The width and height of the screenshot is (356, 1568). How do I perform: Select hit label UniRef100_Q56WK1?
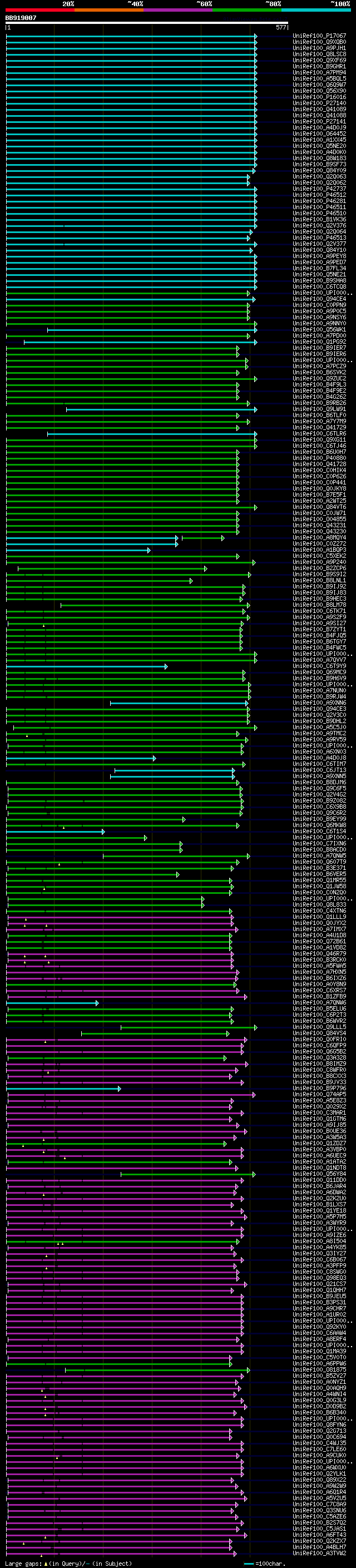click(x=319, y=329)
